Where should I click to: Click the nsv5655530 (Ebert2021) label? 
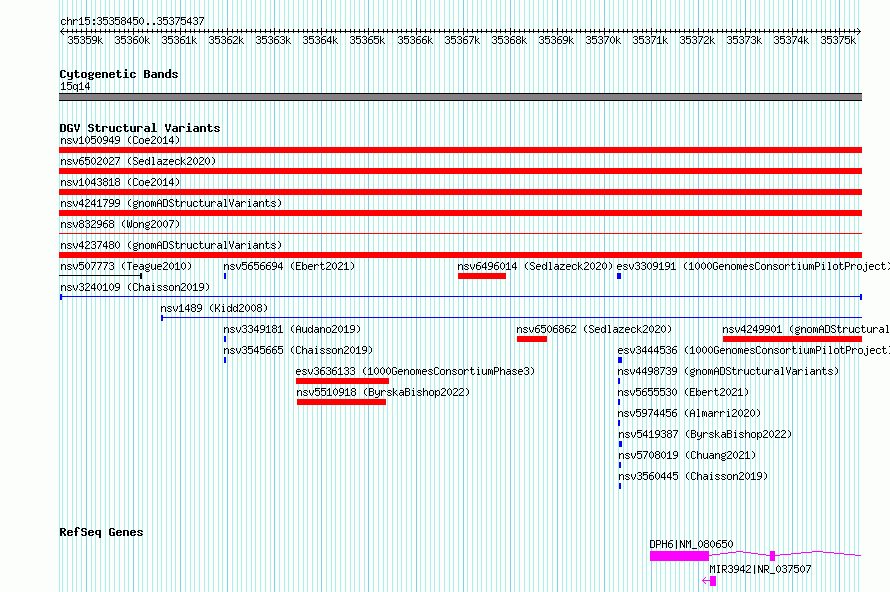(x=683, y=392)
